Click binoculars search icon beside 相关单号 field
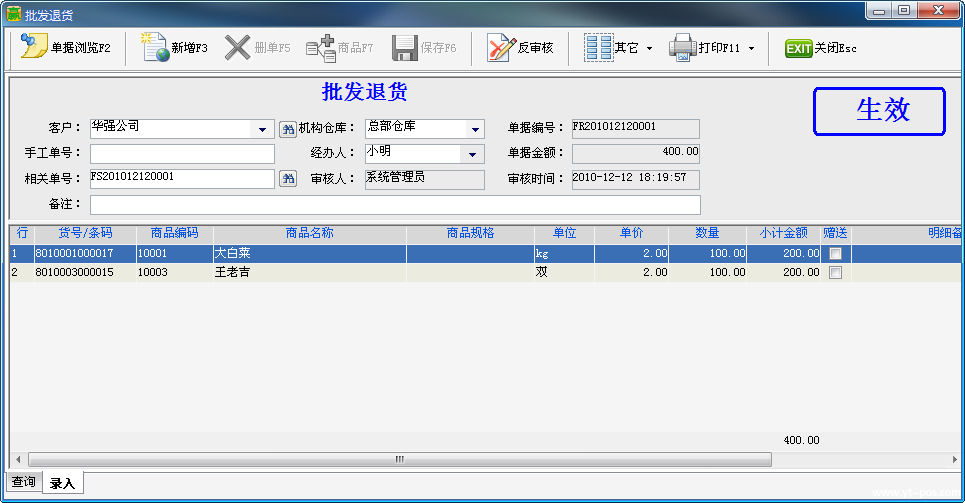This screenshot has width=965, height=503. tap(287, 179)
